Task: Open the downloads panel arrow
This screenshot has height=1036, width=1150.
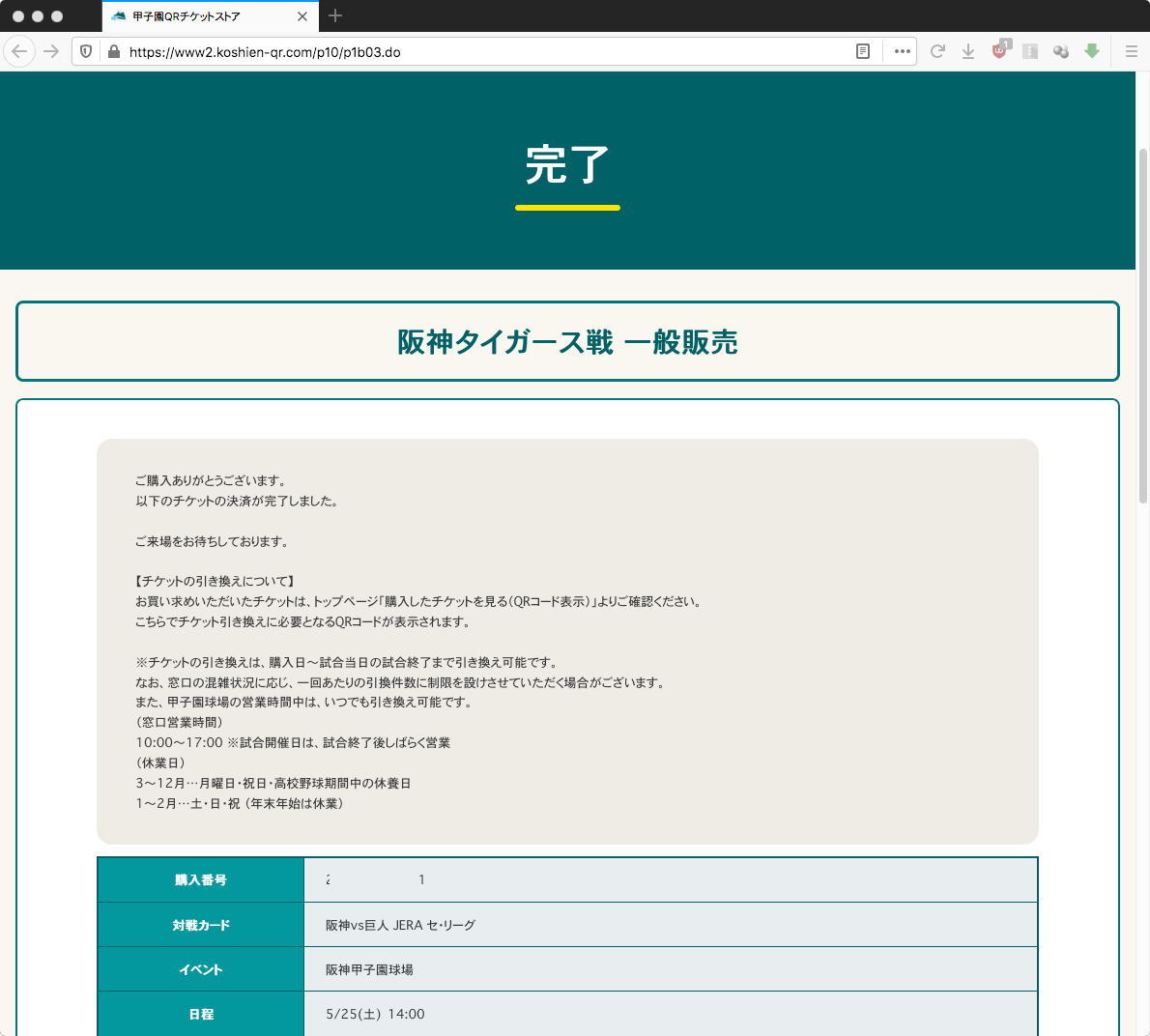Action: (x=968, y=51)
